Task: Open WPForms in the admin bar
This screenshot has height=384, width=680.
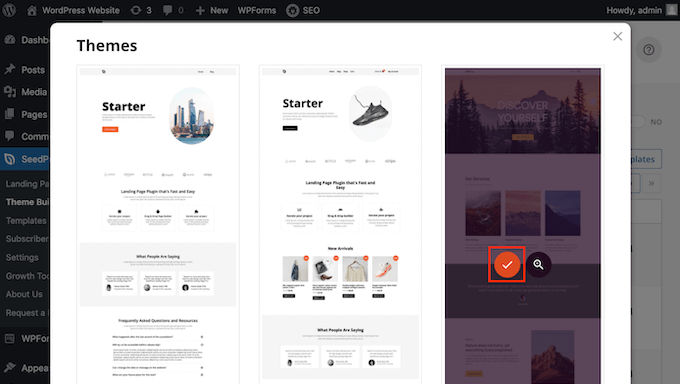Action: [257, 10]
